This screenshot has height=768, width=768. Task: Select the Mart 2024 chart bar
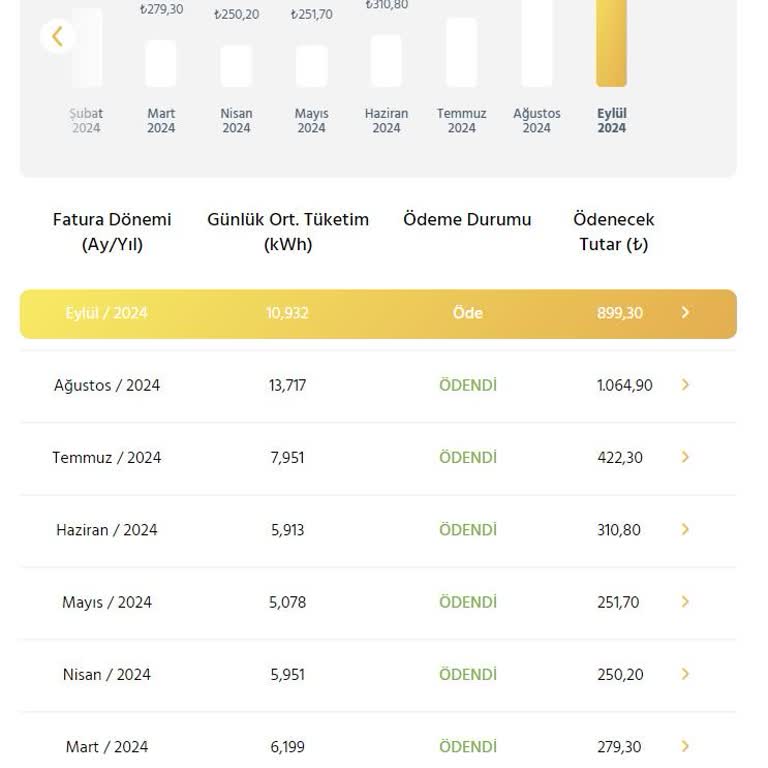(x=161, y=63)
